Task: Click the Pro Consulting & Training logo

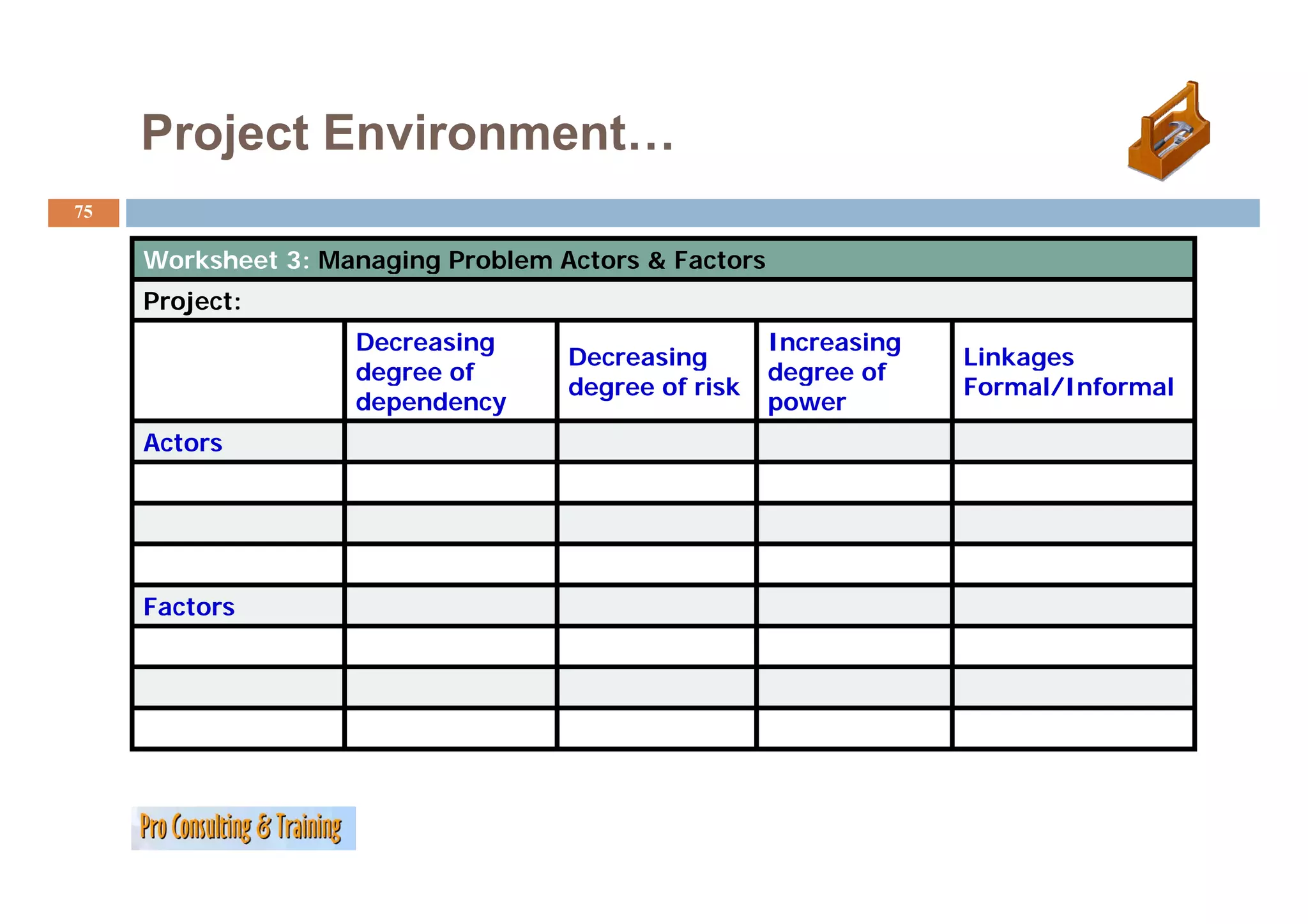Action: 243,828
